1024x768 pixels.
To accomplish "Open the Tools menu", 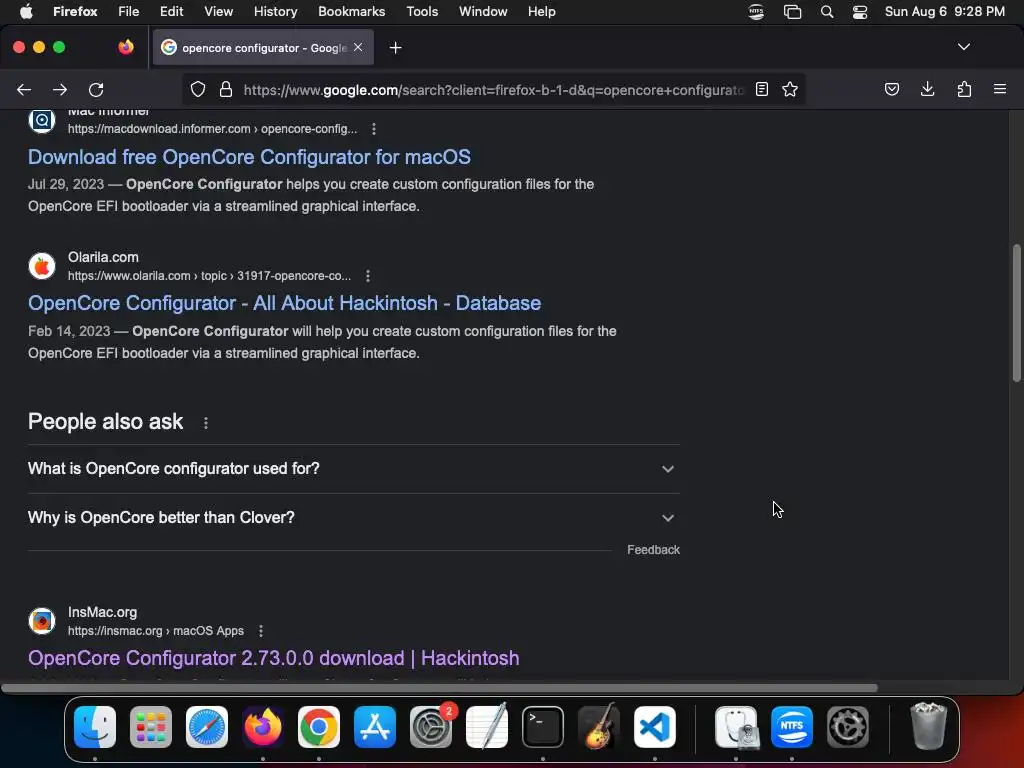I will 422,12.
